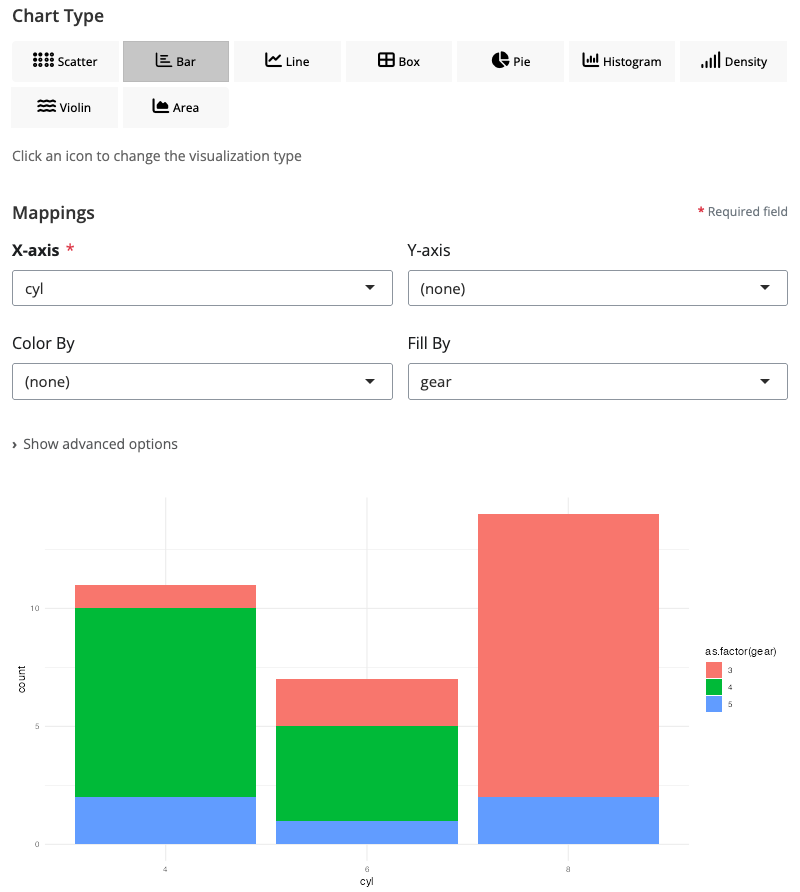Screen dimensions: 800x892
Task: Open the Fill By dropdown showing gear
Action: 597,381
